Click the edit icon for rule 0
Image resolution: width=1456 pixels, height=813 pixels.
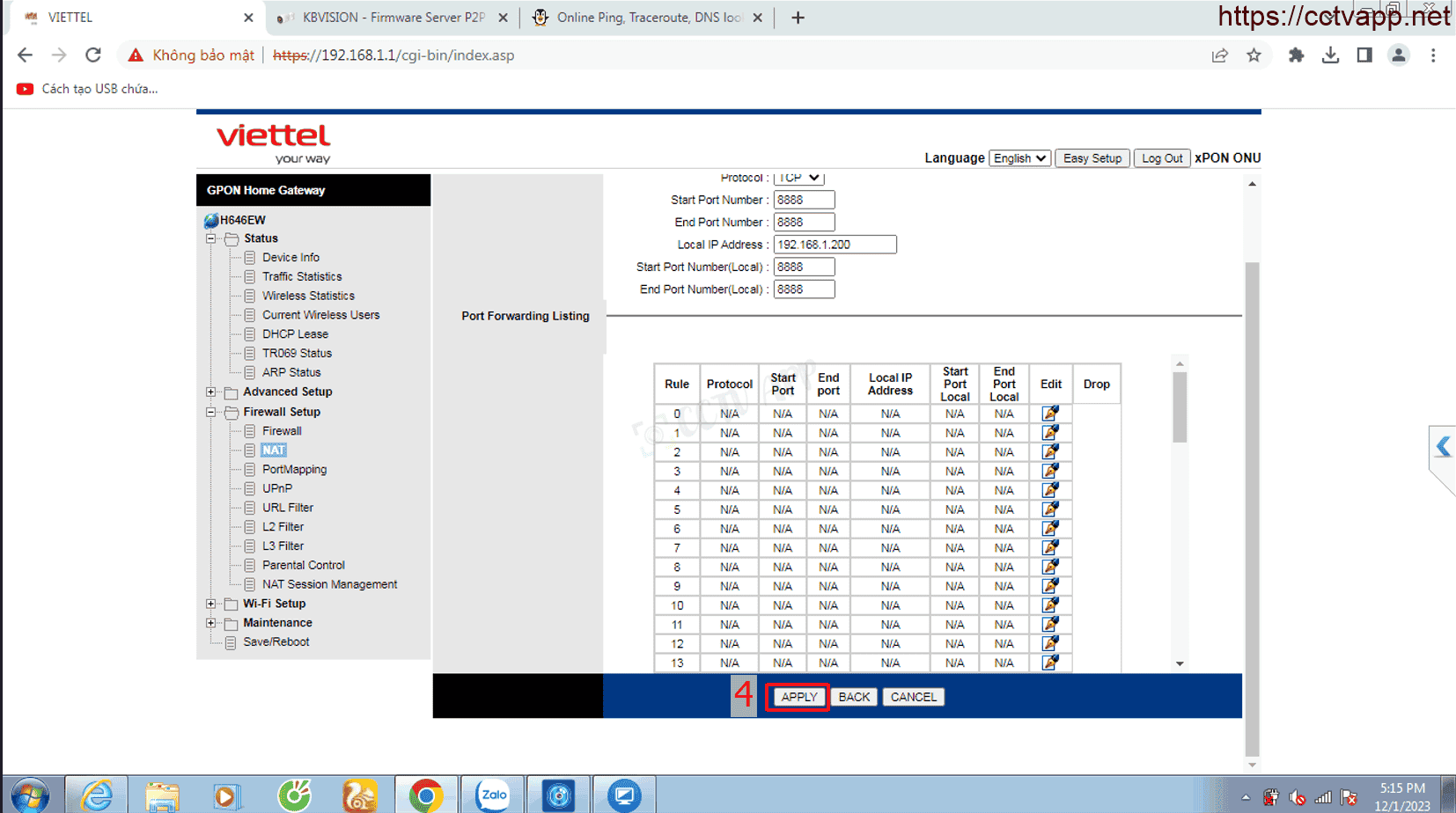(x=1050, y=414)
